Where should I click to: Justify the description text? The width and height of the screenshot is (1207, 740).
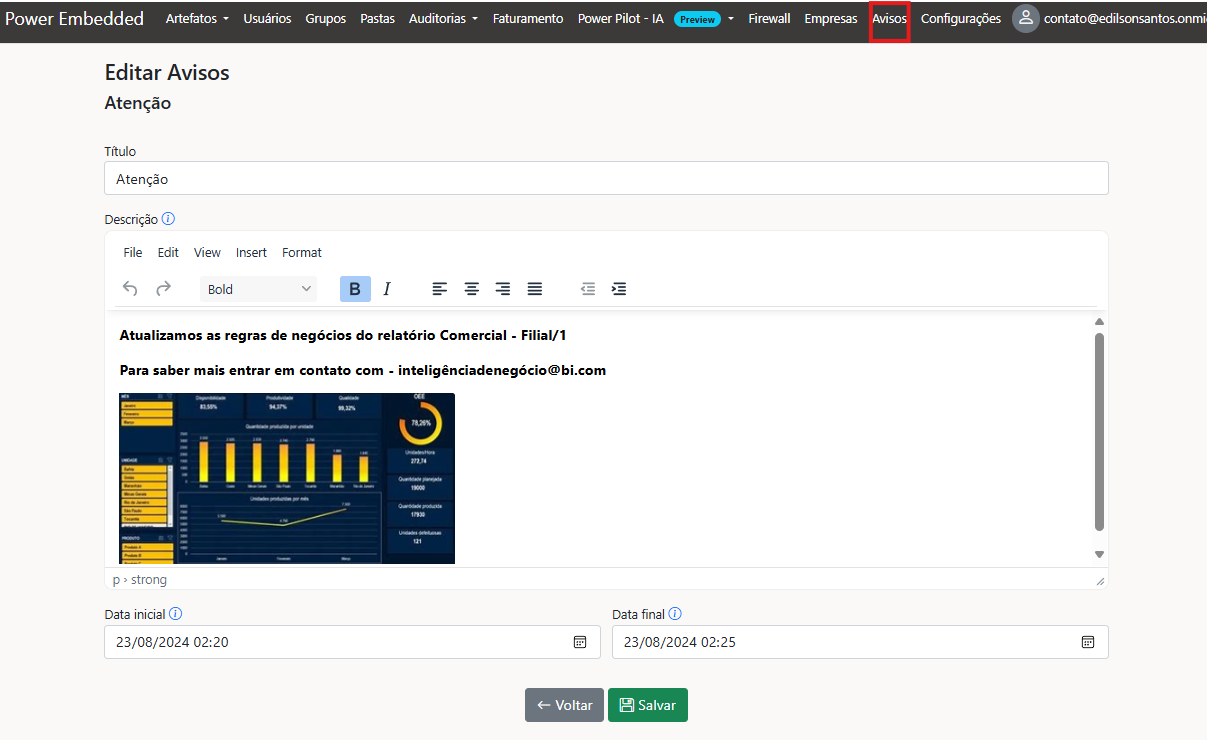pos(535,289)
